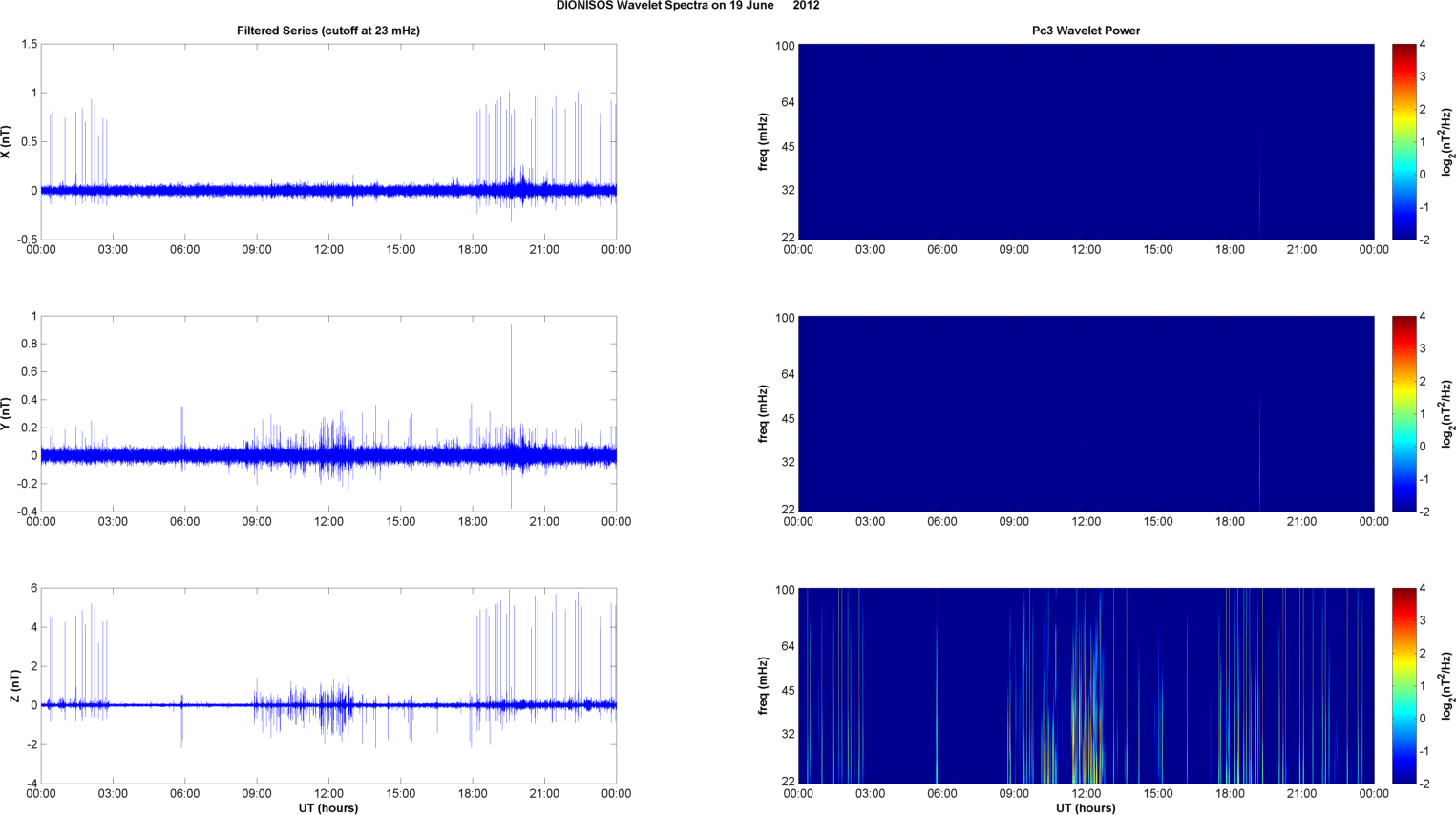Click the -2 value below top colorbar
The width and height of the screenshot is (1456, 815).
click(x=1423, y=240)
